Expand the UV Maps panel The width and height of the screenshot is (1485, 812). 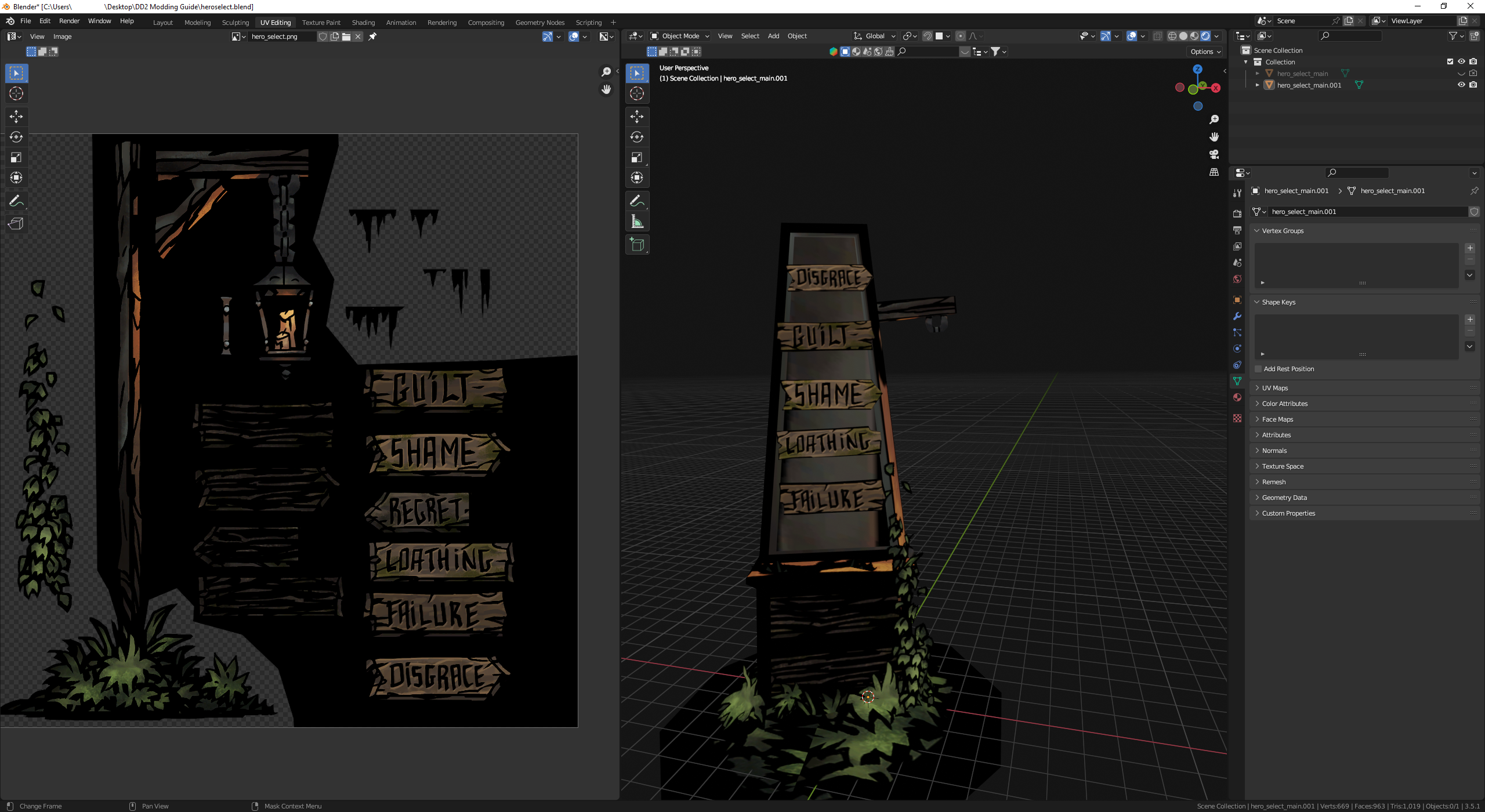click(x=1274, y=388)
